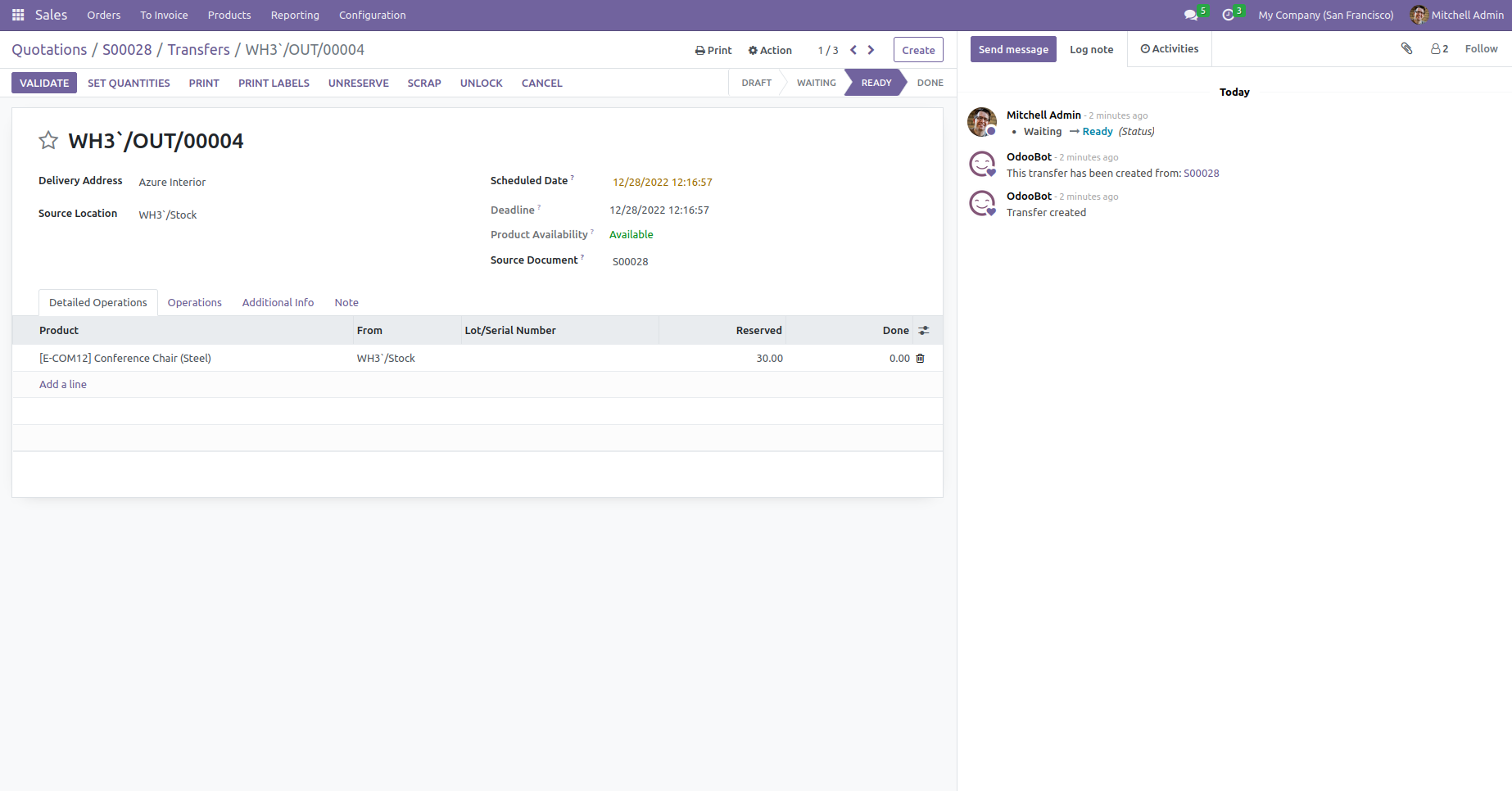Go to next record arrow

click(871, 50)
